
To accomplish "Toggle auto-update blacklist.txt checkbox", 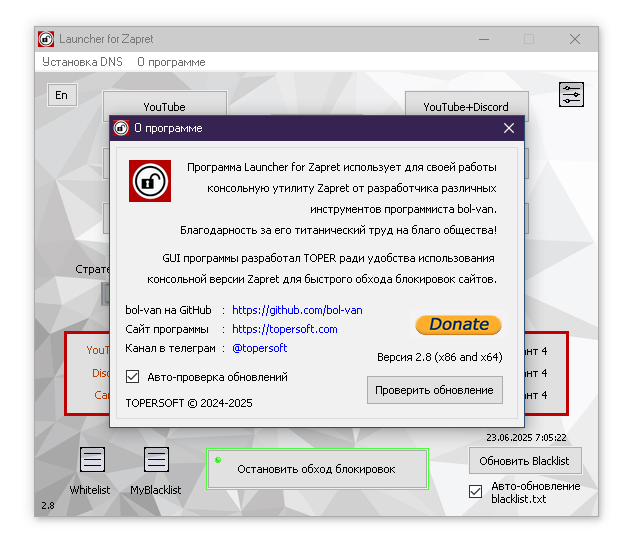I will pyautogui.click(x=475, y=491).
